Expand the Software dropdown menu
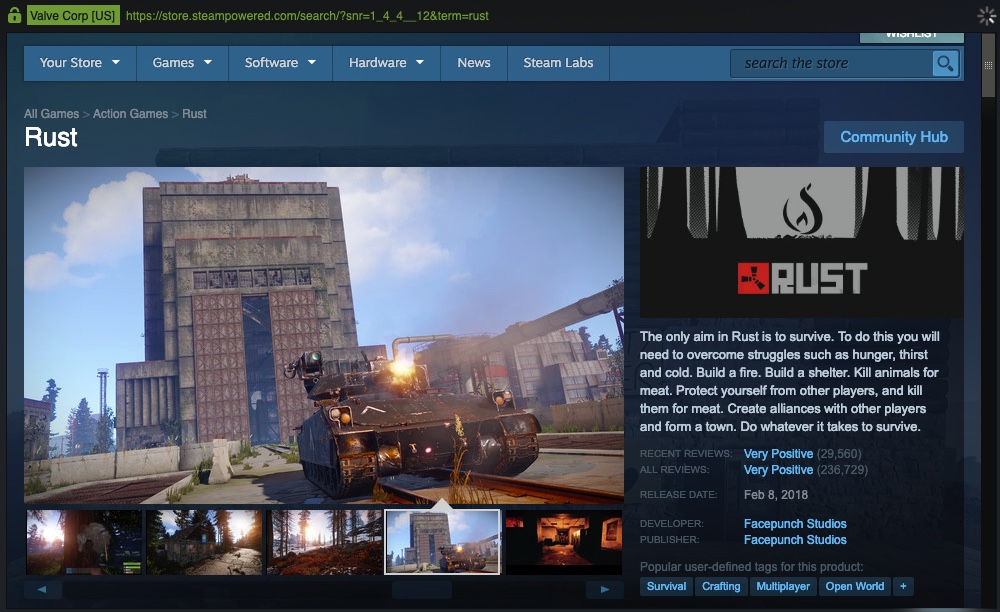The image size is (1000, 612). tap(280, 63)
